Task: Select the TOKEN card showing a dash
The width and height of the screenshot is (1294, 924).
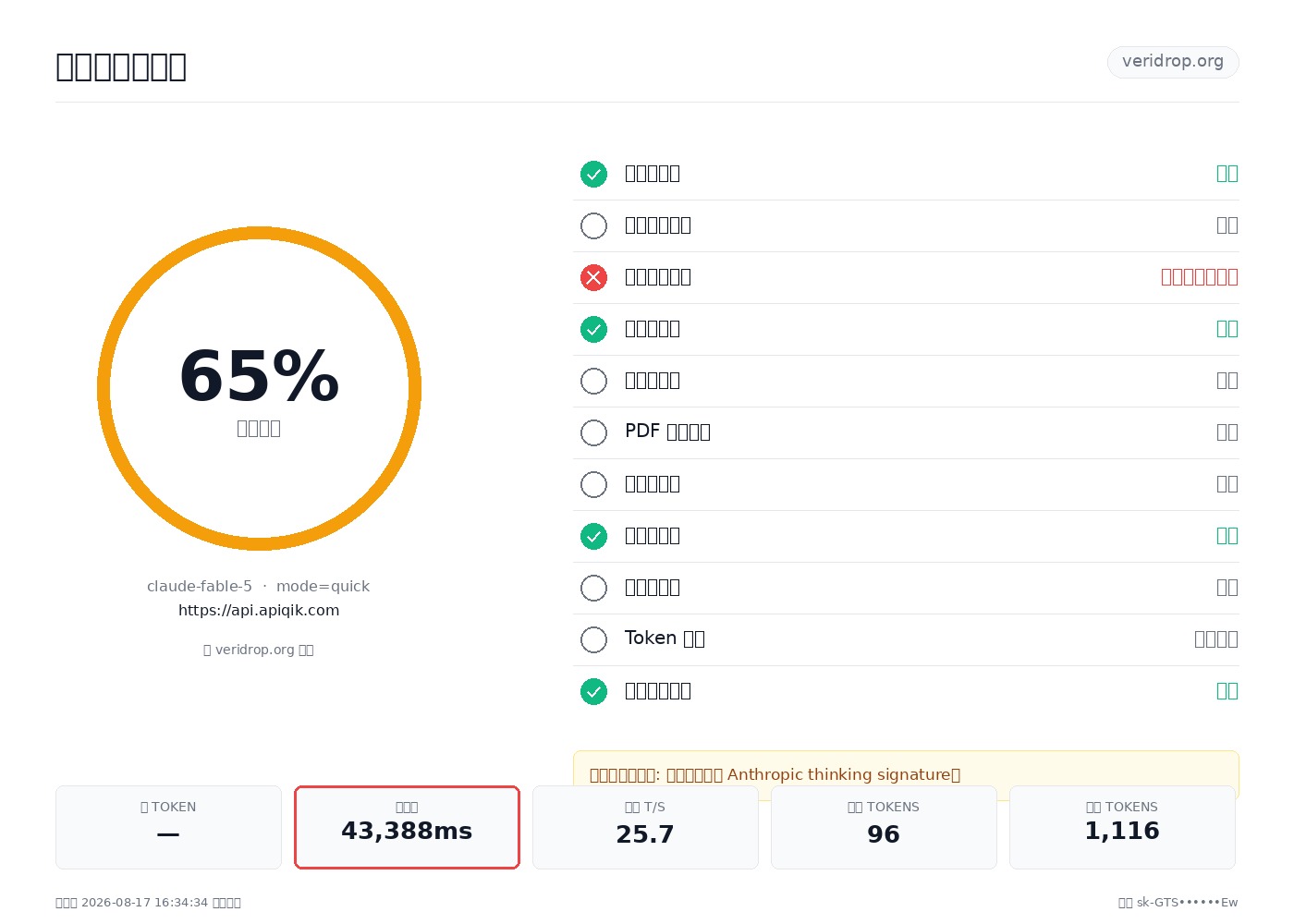Action: tap(168, 827)
